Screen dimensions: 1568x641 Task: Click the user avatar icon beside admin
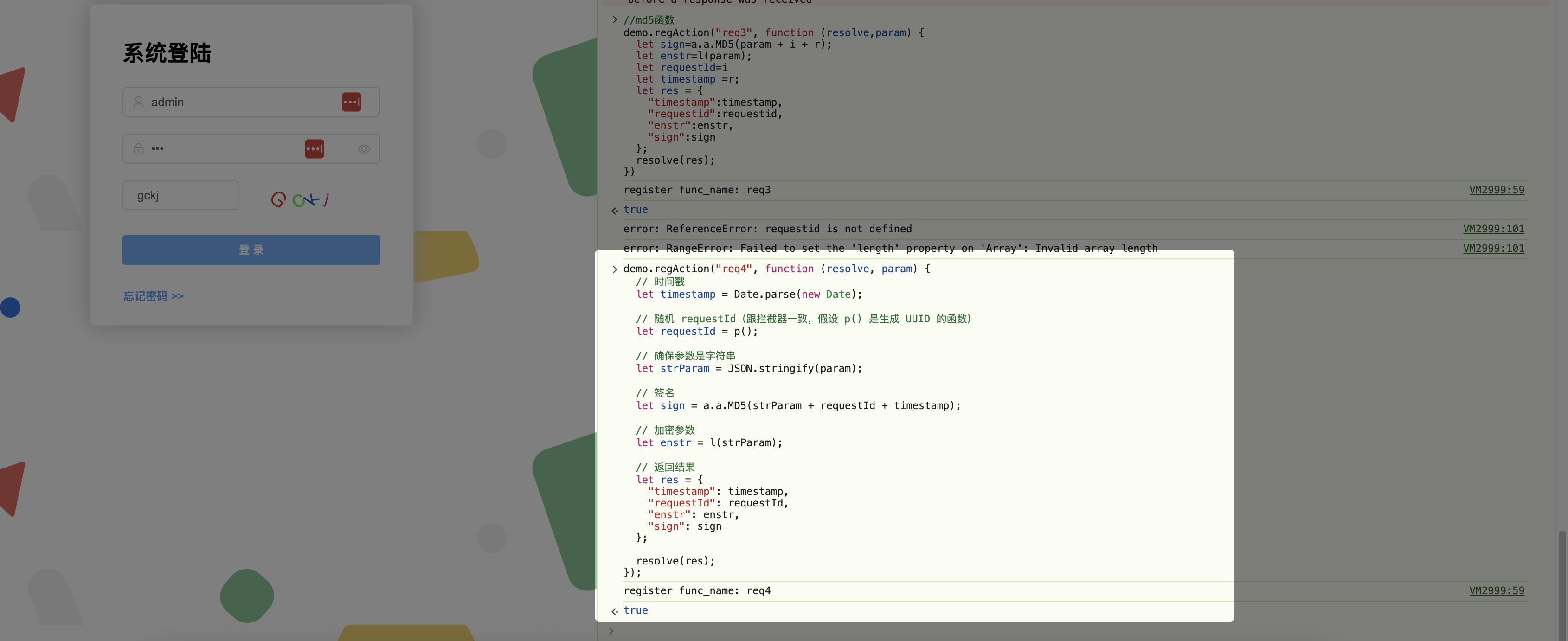[x=139, y=102]
